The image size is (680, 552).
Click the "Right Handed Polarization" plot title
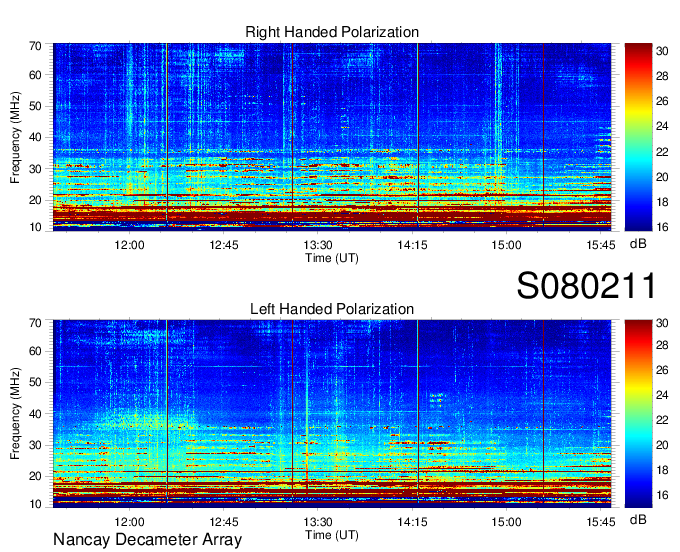click(332, 32)
